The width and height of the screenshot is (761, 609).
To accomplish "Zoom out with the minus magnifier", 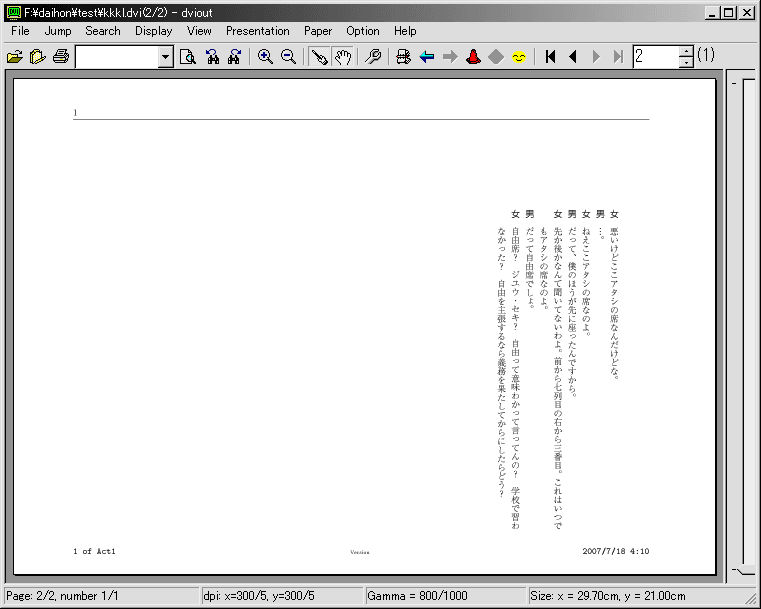I will tap(289, 57).
